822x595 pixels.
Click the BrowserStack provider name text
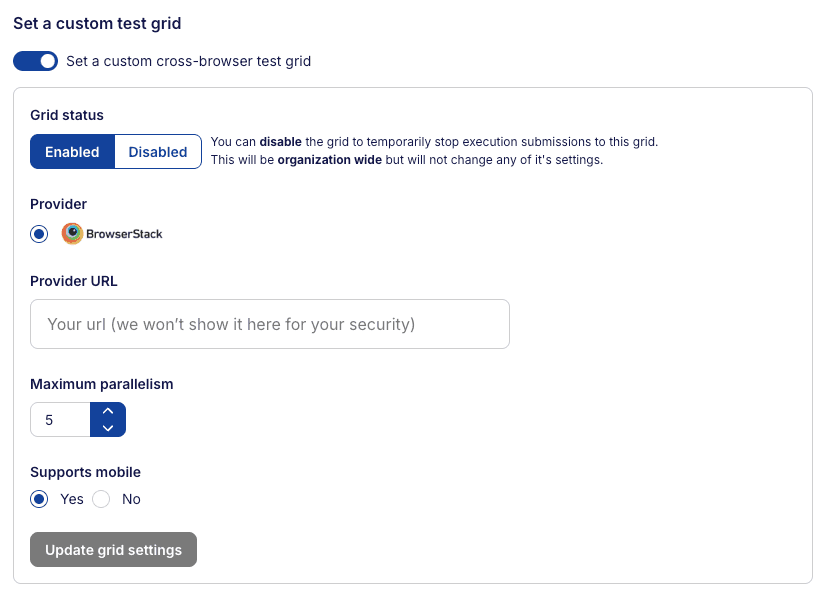[125, 234]
